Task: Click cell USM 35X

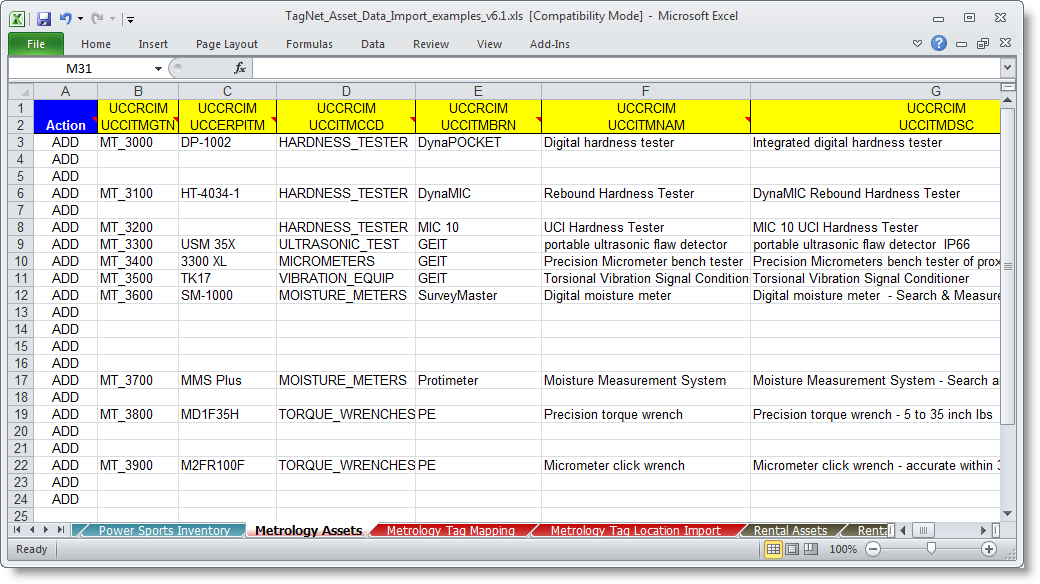Action: coord(227,244)
